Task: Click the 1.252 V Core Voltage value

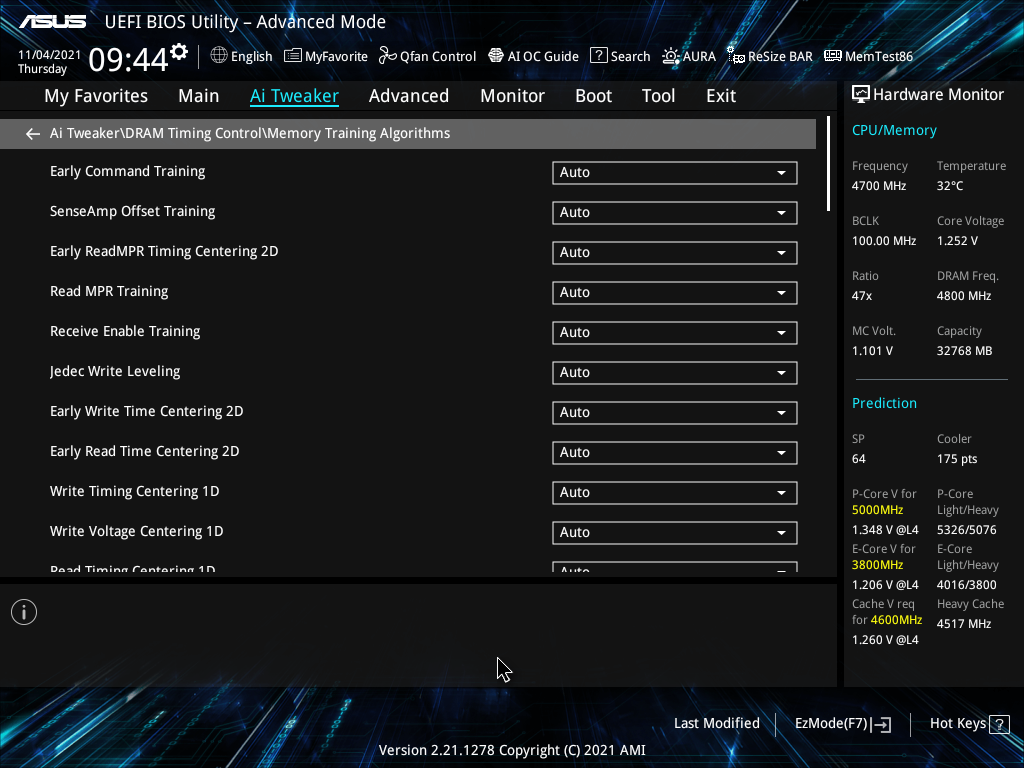Action: [957, 241]
